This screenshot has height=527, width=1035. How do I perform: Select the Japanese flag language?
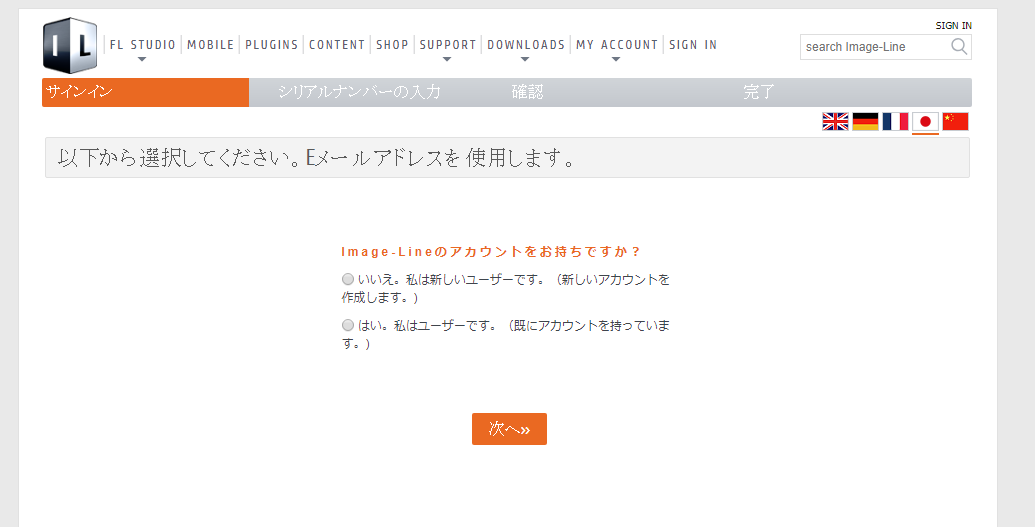point(925,122)
